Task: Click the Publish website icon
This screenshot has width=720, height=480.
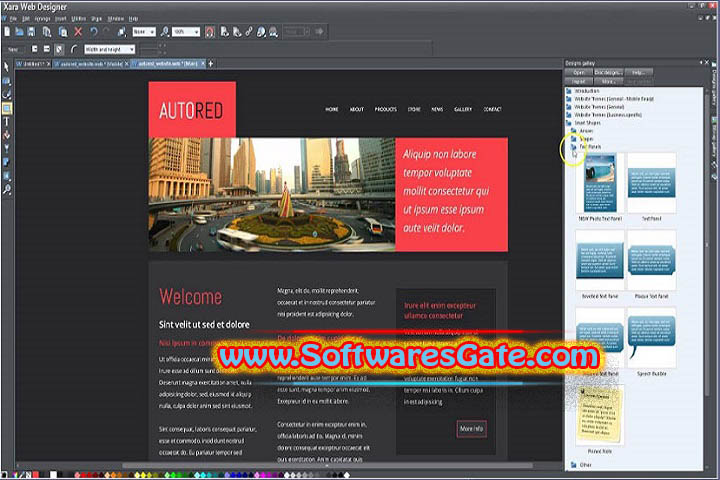Action: (273, 32)
